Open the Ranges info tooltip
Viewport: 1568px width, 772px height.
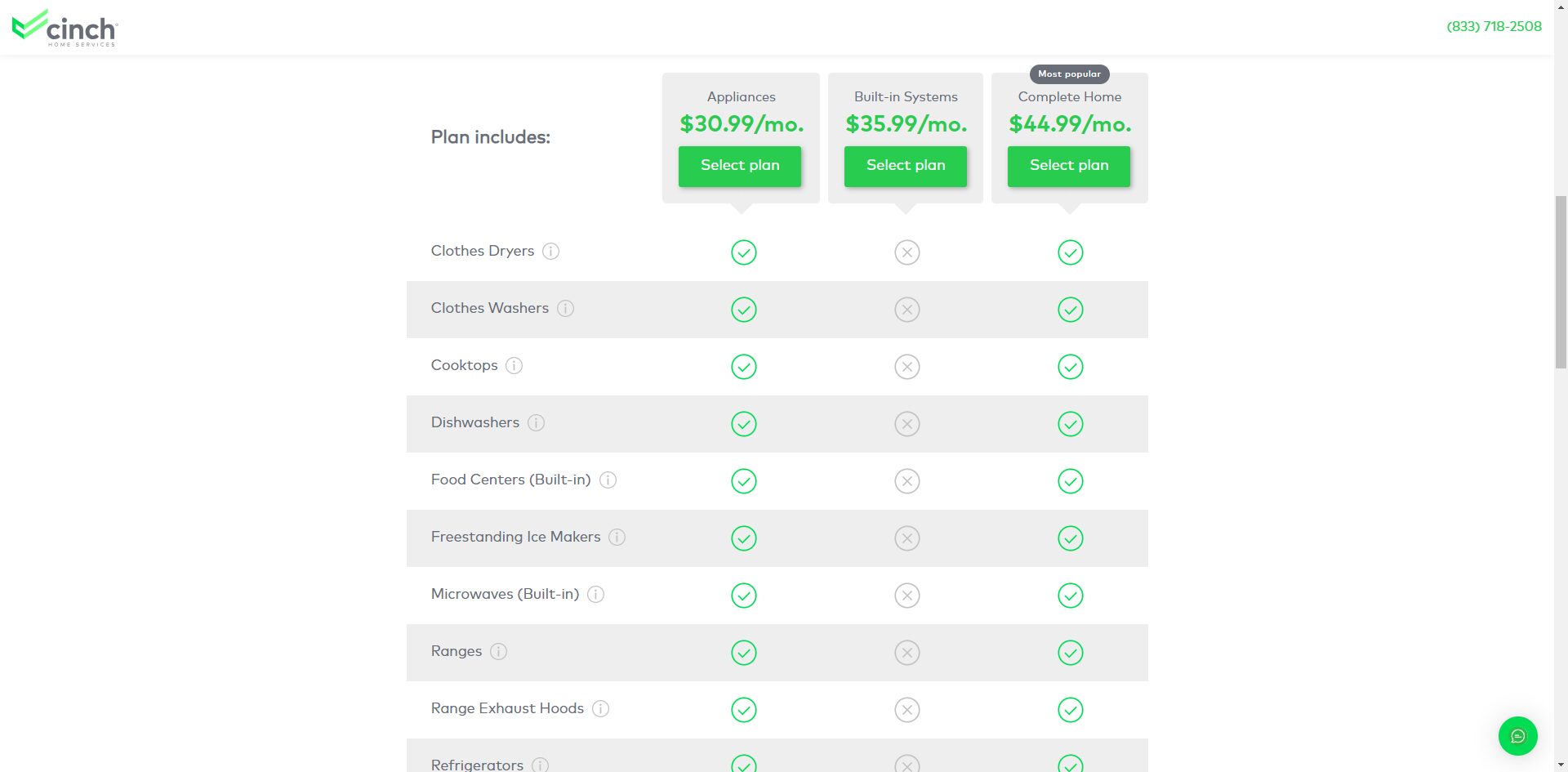click(499, 652)
